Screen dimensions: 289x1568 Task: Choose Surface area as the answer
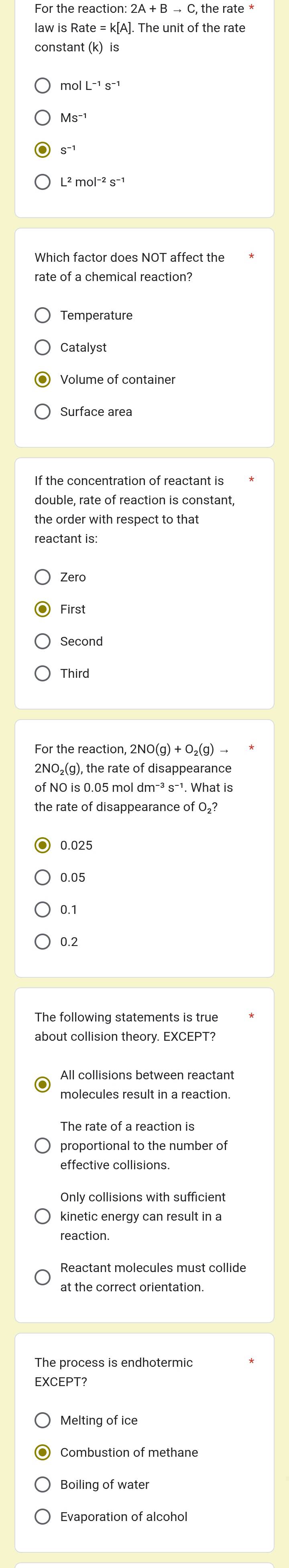43,412
